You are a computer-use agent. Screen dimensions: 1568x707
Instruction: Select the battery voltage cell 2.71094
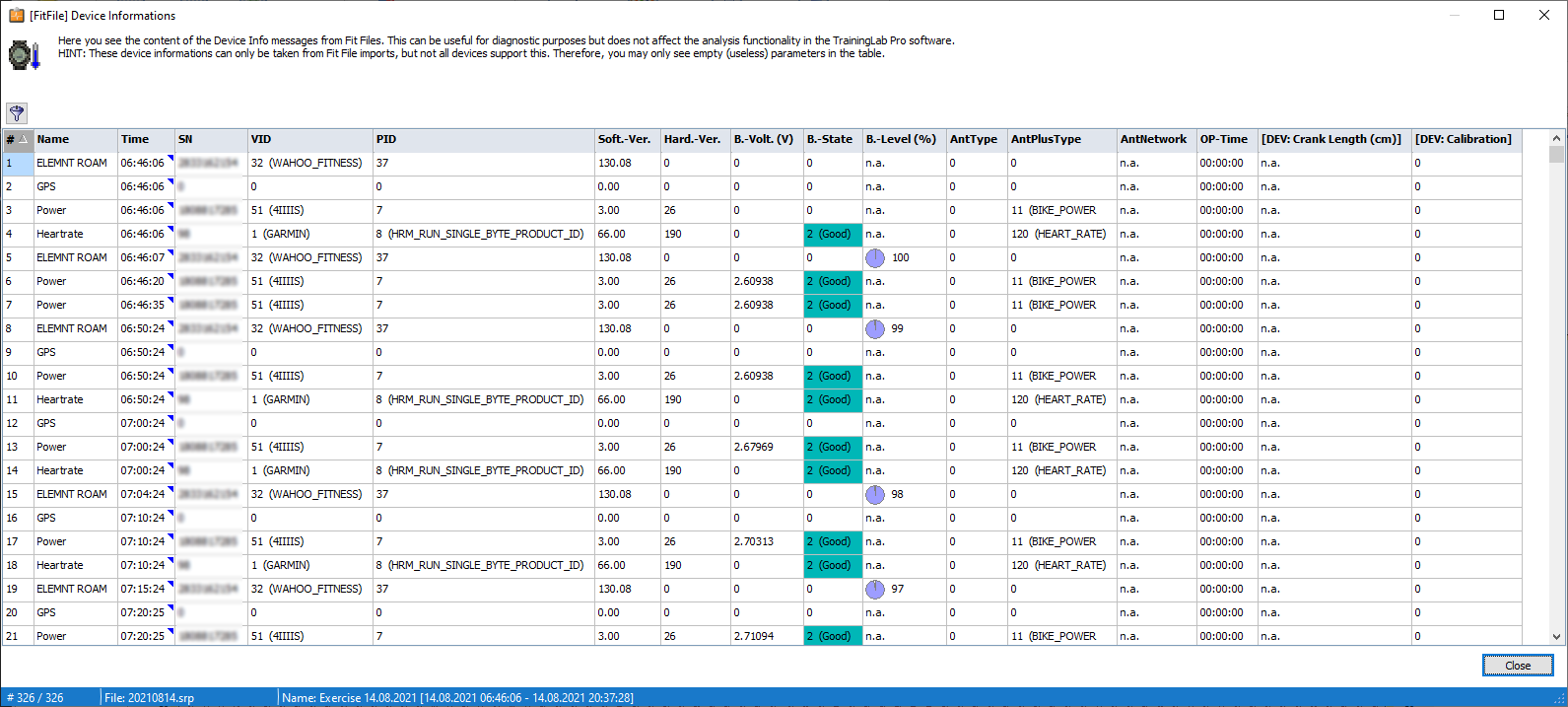(767, 636)
